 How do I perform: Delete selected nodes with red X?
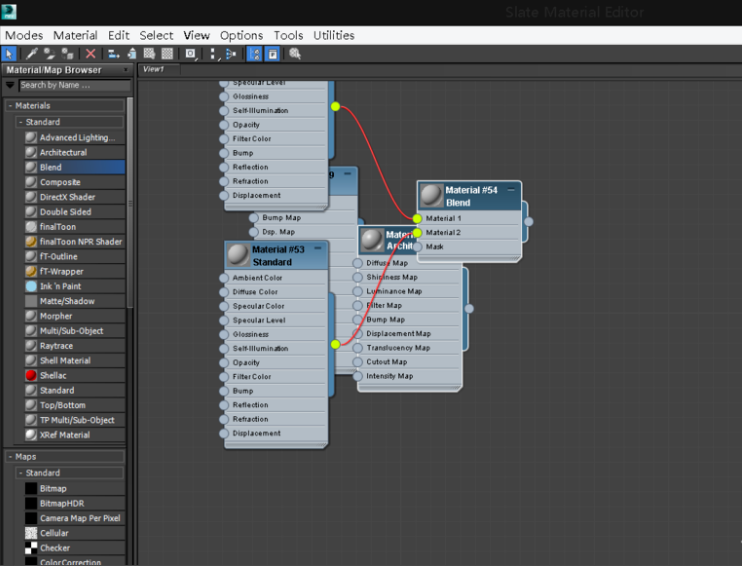(x=90, y=54)
